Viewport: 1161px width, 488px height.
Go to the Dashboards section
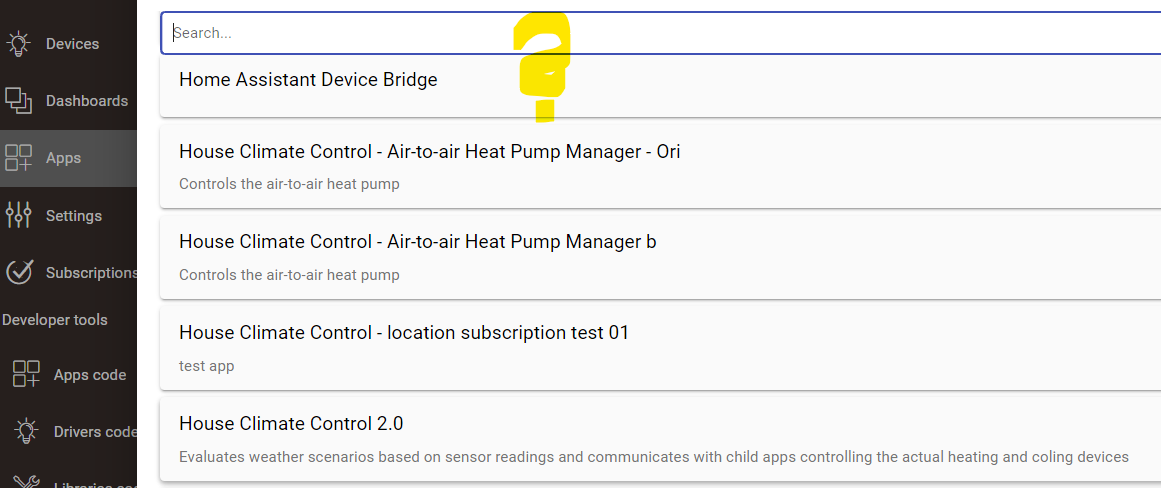click(87, 101)
